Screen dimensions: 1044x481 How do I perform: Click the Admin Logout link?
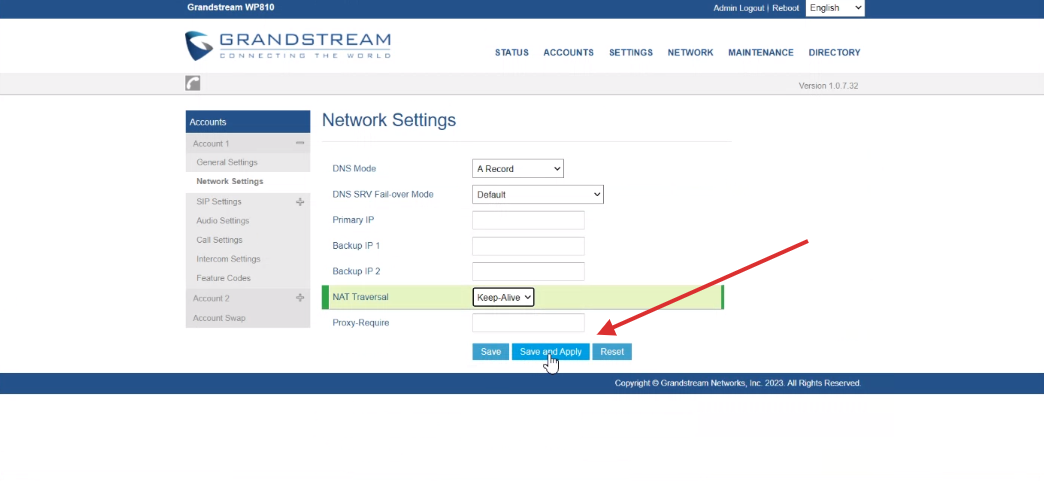739,8
